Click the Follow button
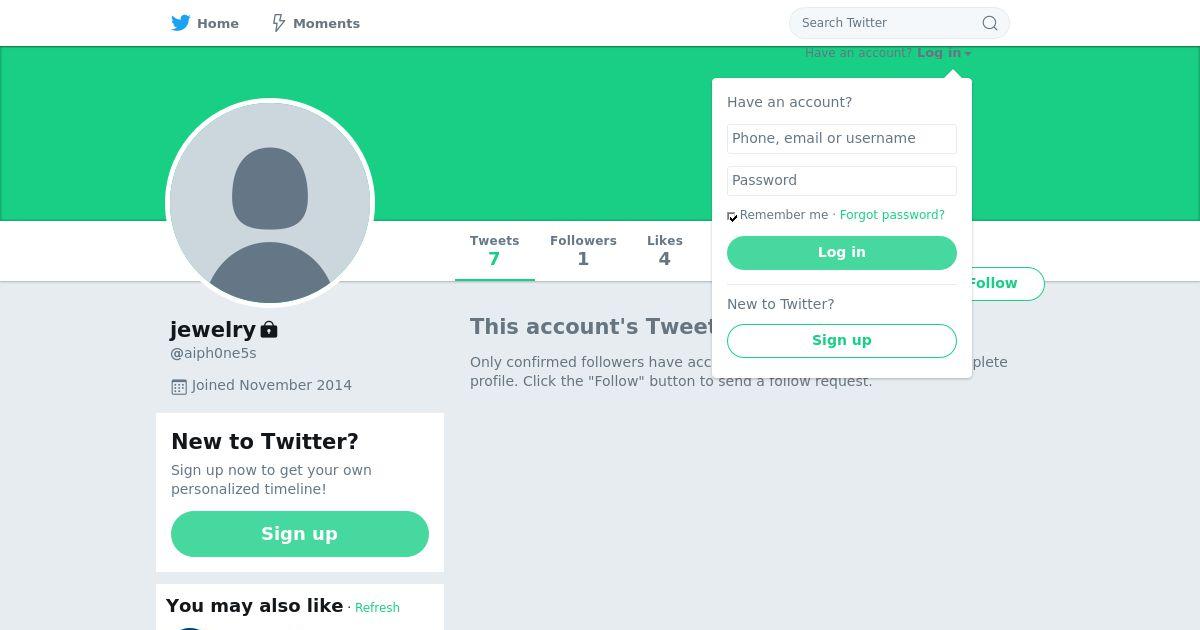1200x630 pixels. [x=1004, y=284]
